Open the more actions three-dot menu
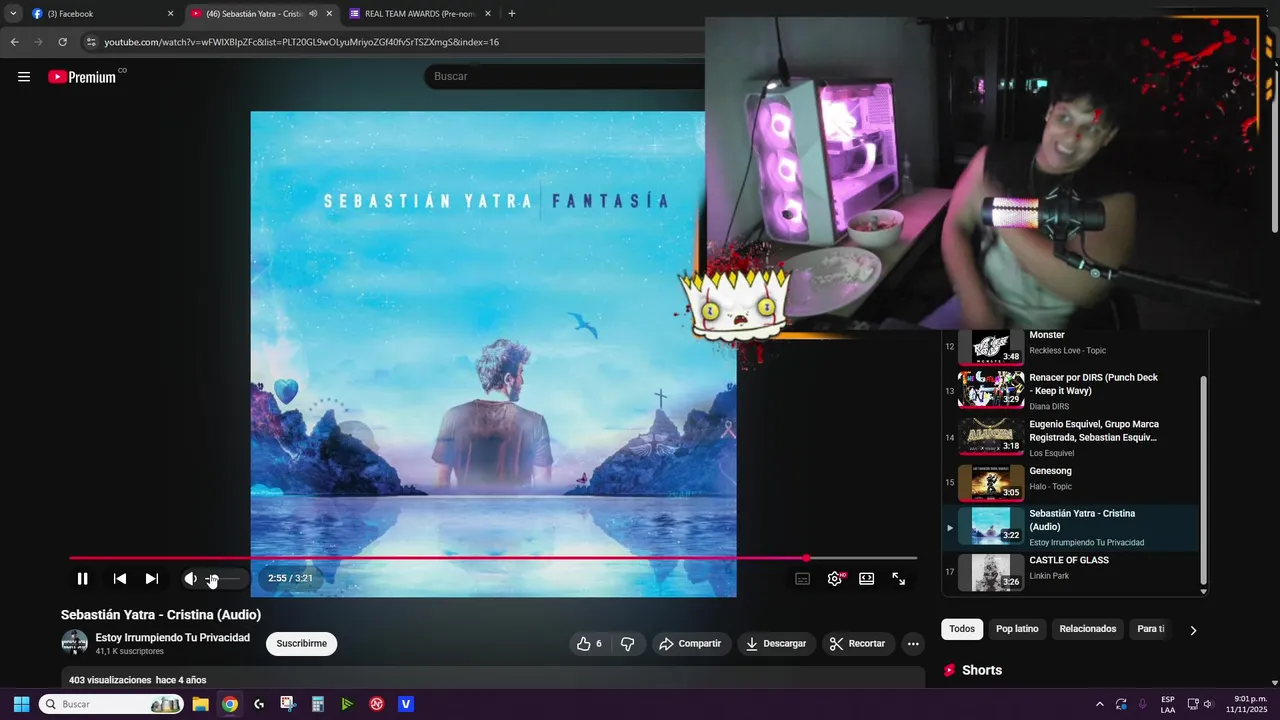 click(913, 644)
